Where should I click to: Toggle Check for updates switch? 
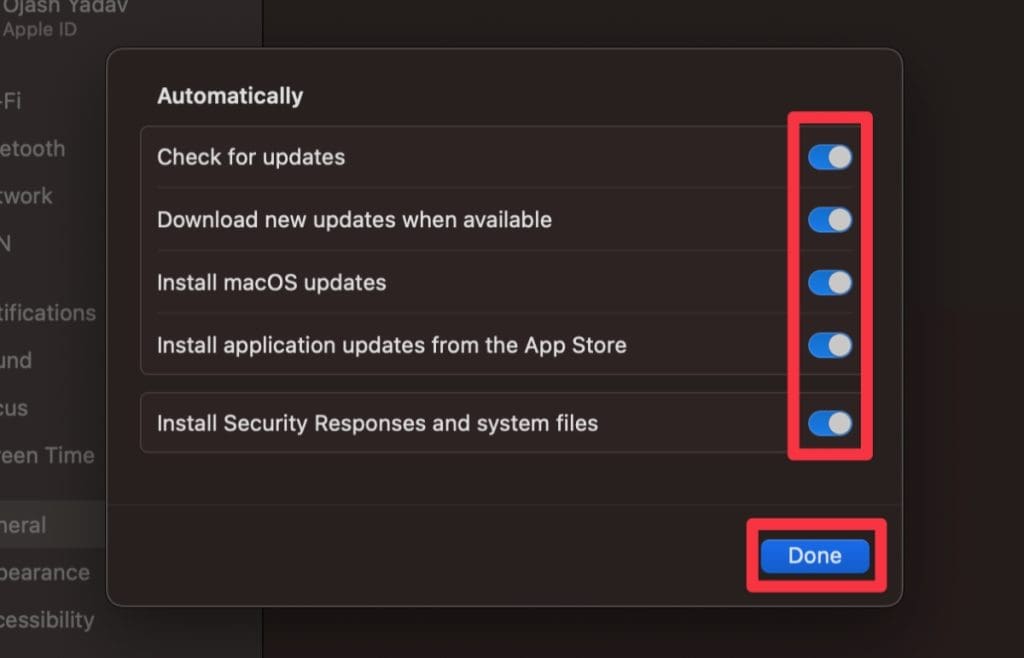[x=830, y=157]
